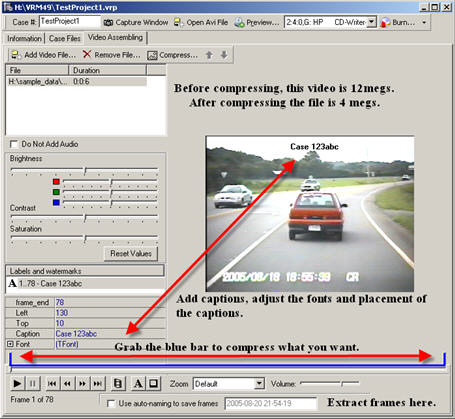The width and height of the screenshot is (455, 419).
Task: Click the blue channel slider
Action: click(x=110, y=203)
